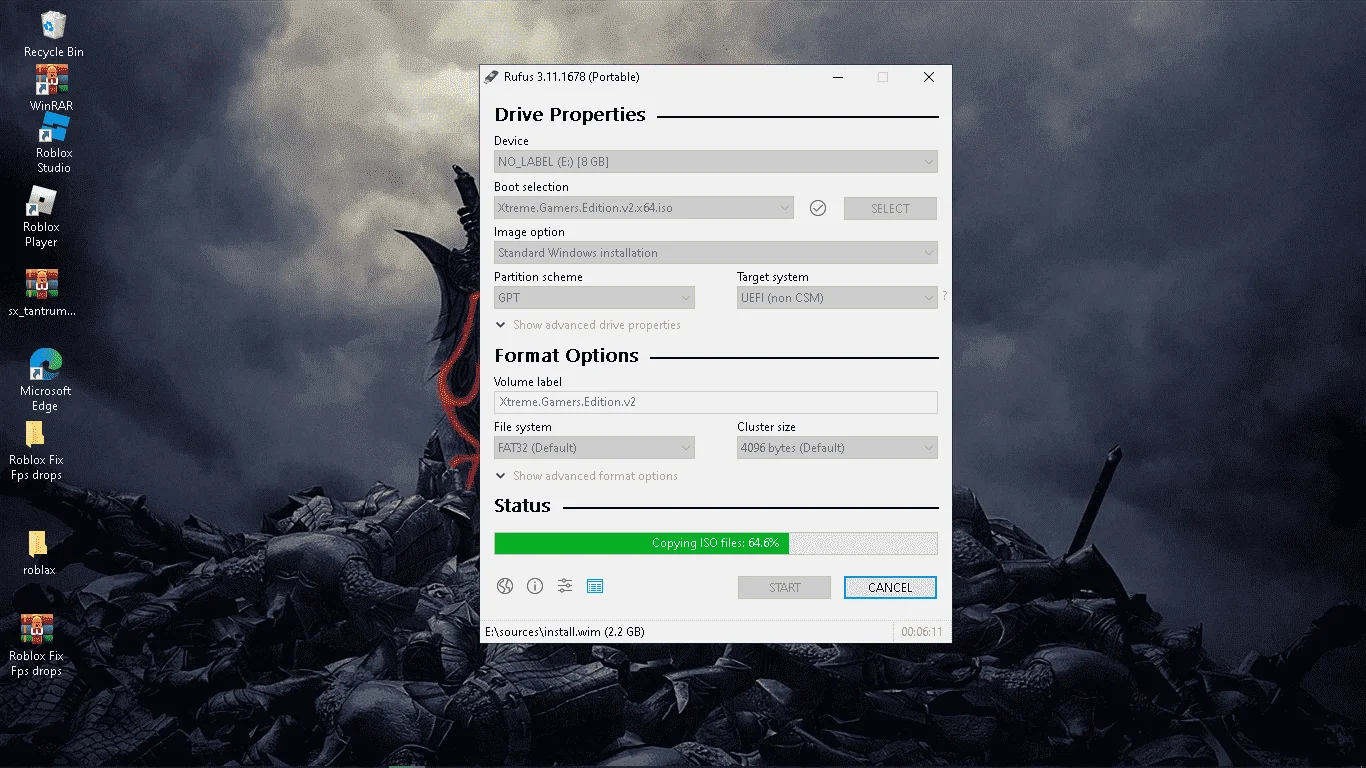Click the Volume label input field
Screen dimensions: 1366x768
tap(716, 402)
